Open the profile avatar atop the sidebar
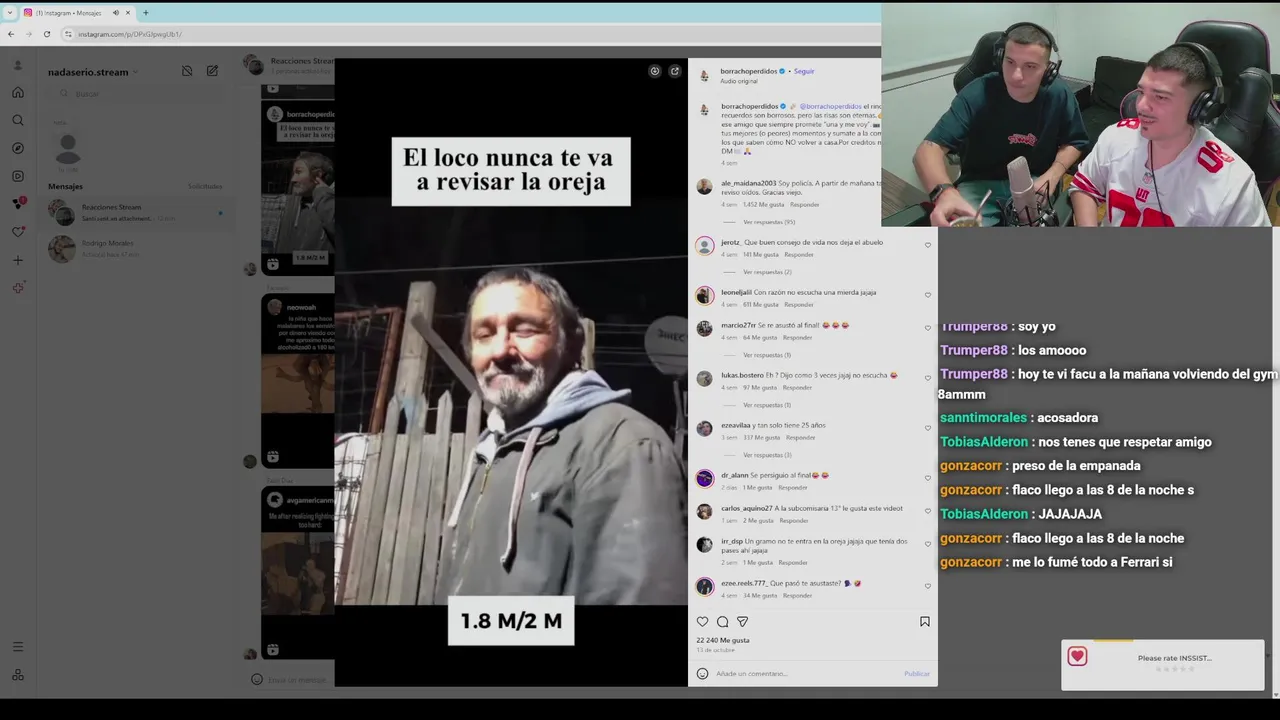Screen dimensions: 1280x720 point(18,65)
